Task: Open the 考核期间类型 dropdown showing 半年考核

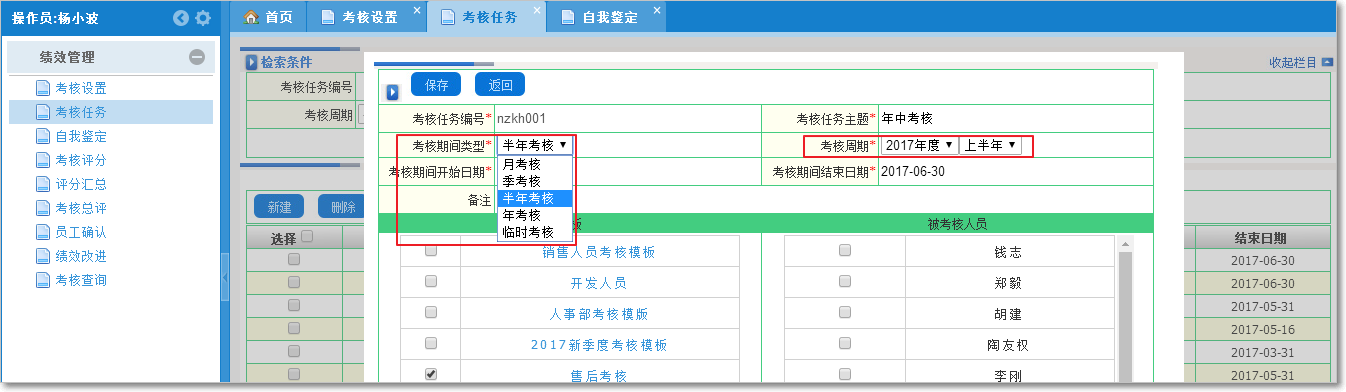Action: (535, 145)
